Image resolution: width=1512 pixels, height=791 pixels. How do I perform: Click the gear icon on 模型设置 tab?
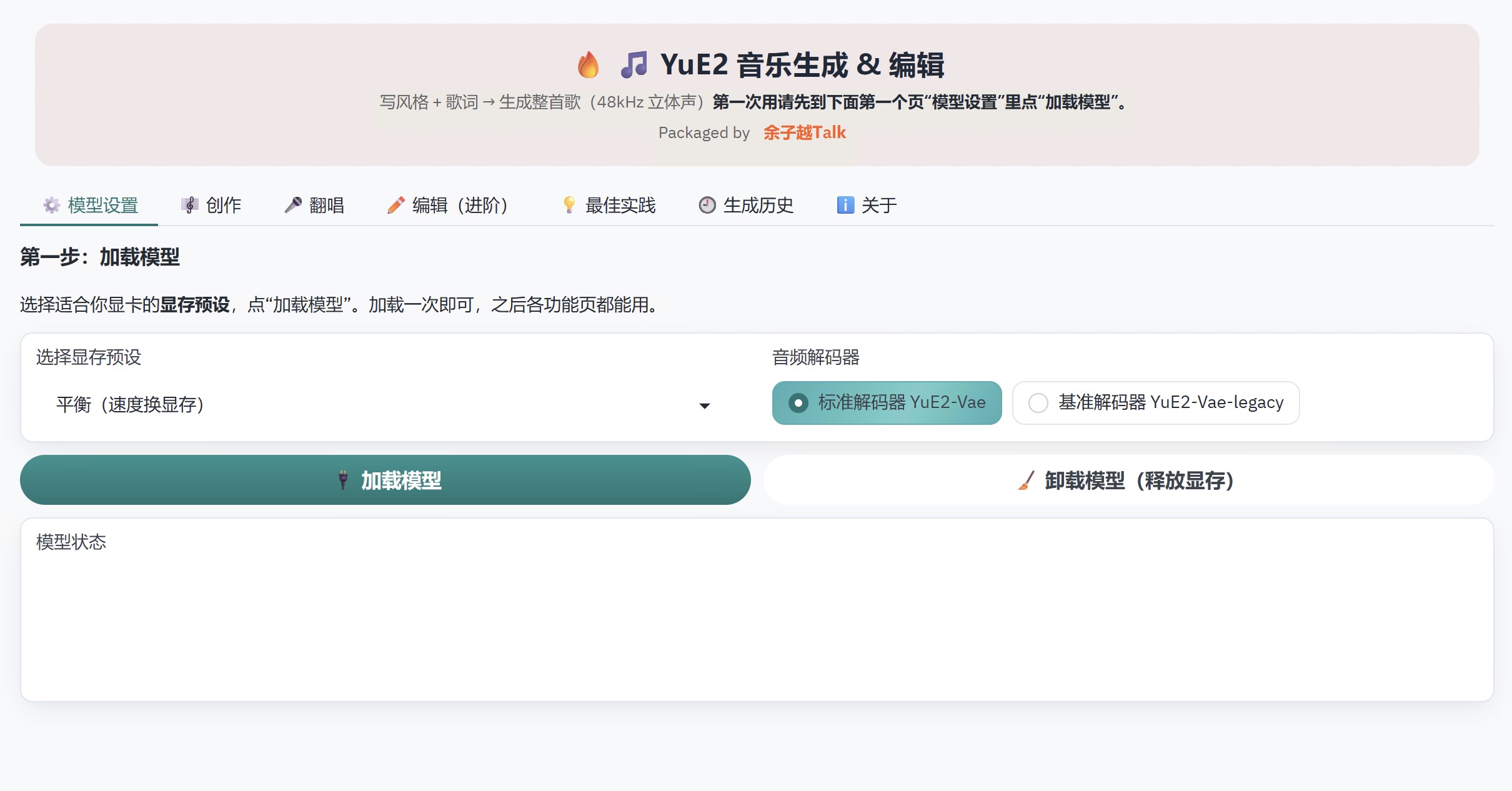click(52, 205)
